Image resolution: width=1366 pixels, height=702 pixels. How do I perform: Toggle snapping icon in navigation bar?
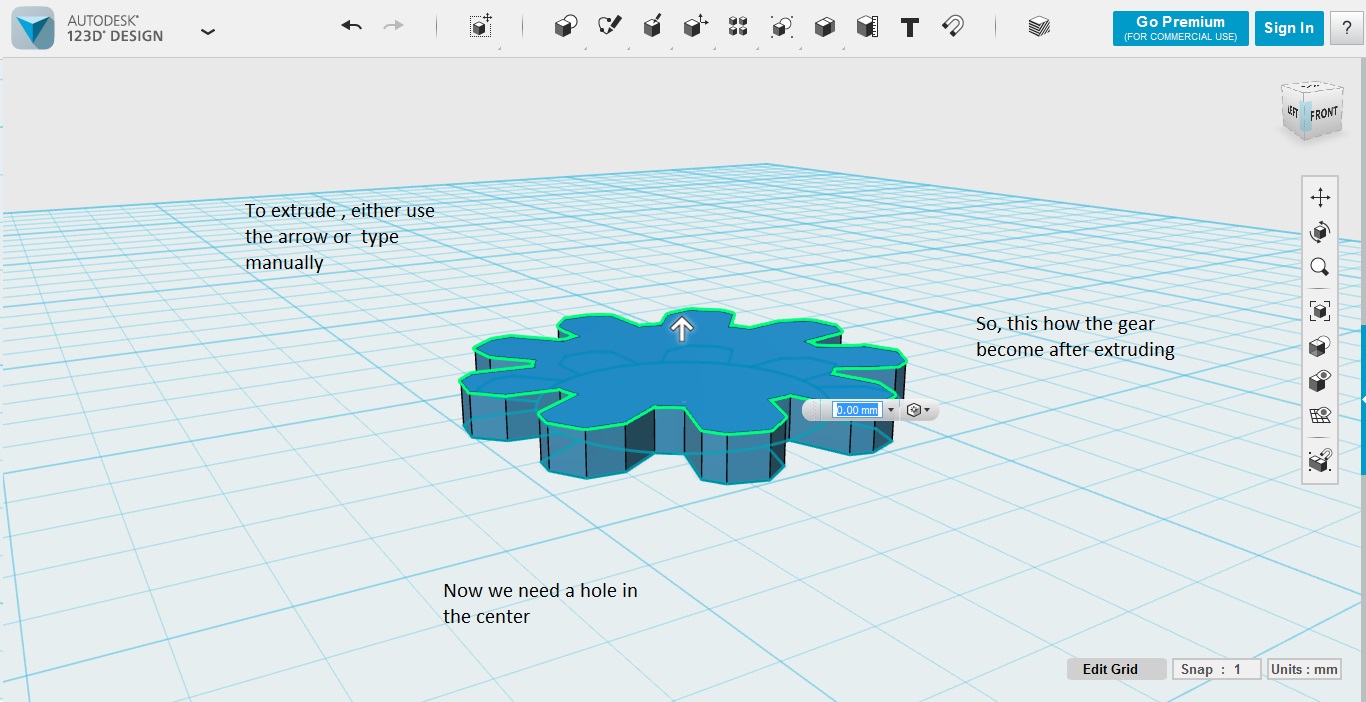1319,461
